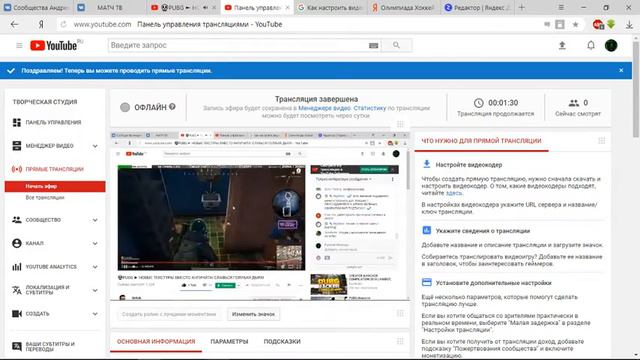The width and height of the screenshot is (640, 360).
Task: Open the Сообщество sidebar section
Action: (x=43, y=220)
